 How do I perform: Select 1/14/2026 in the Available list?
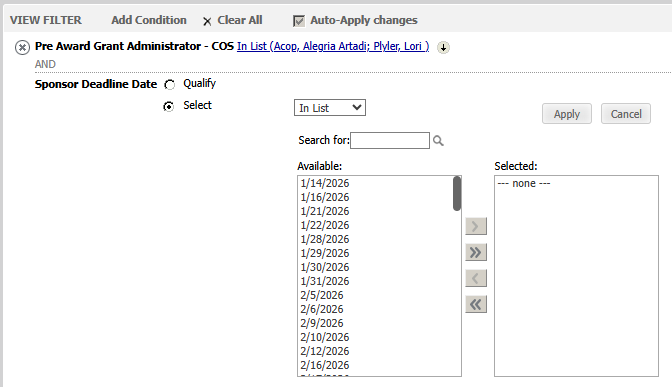(x=325, y=183)
